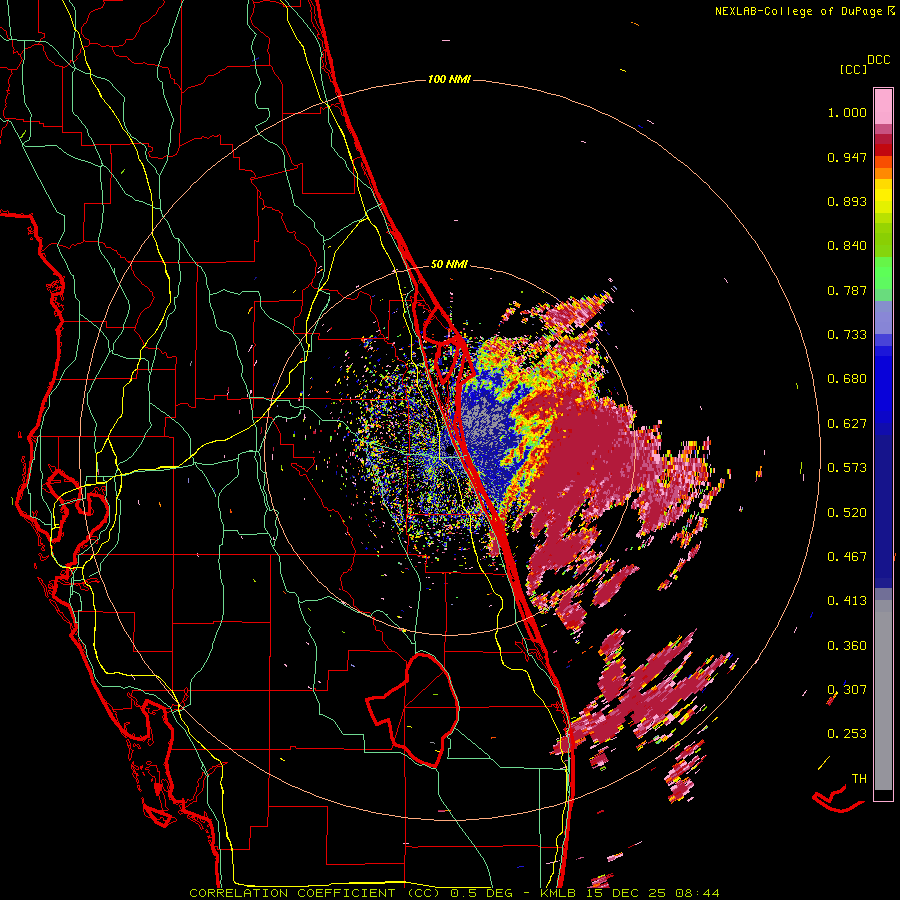Click the 50 NMI range ring label
The height and width of the screenshot is (900, 900).
pos(449,265)
